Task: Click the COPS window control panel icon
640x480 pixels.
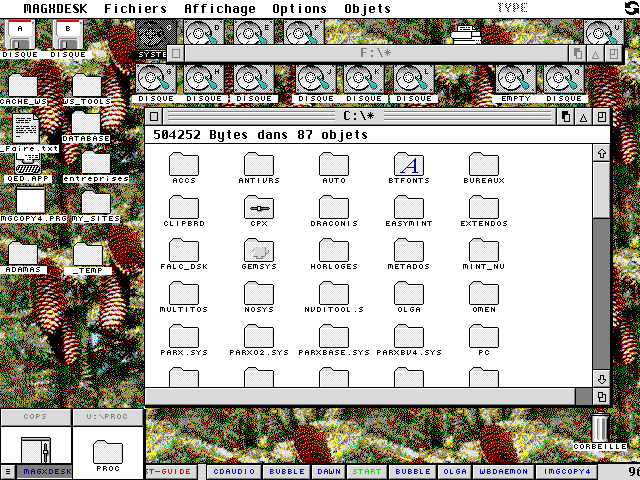Action: [x=36, y=450]
